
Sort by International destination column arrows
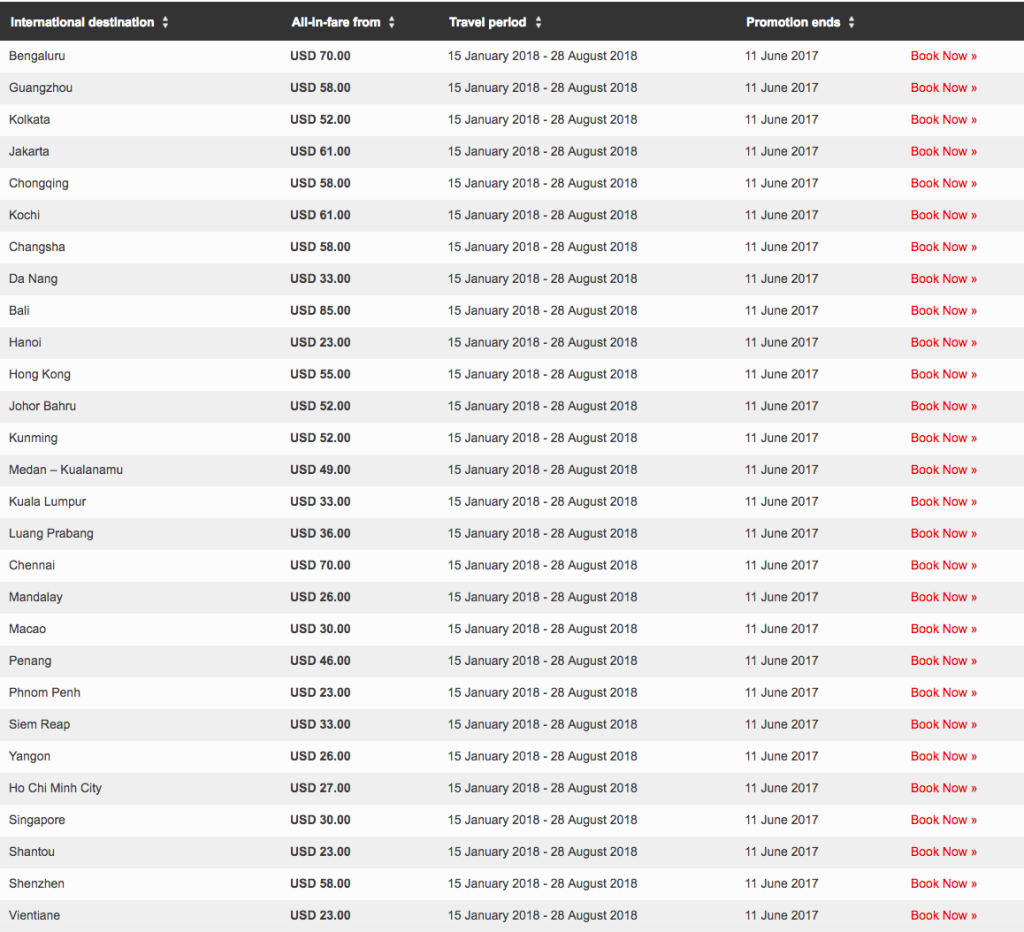point(166,22)
